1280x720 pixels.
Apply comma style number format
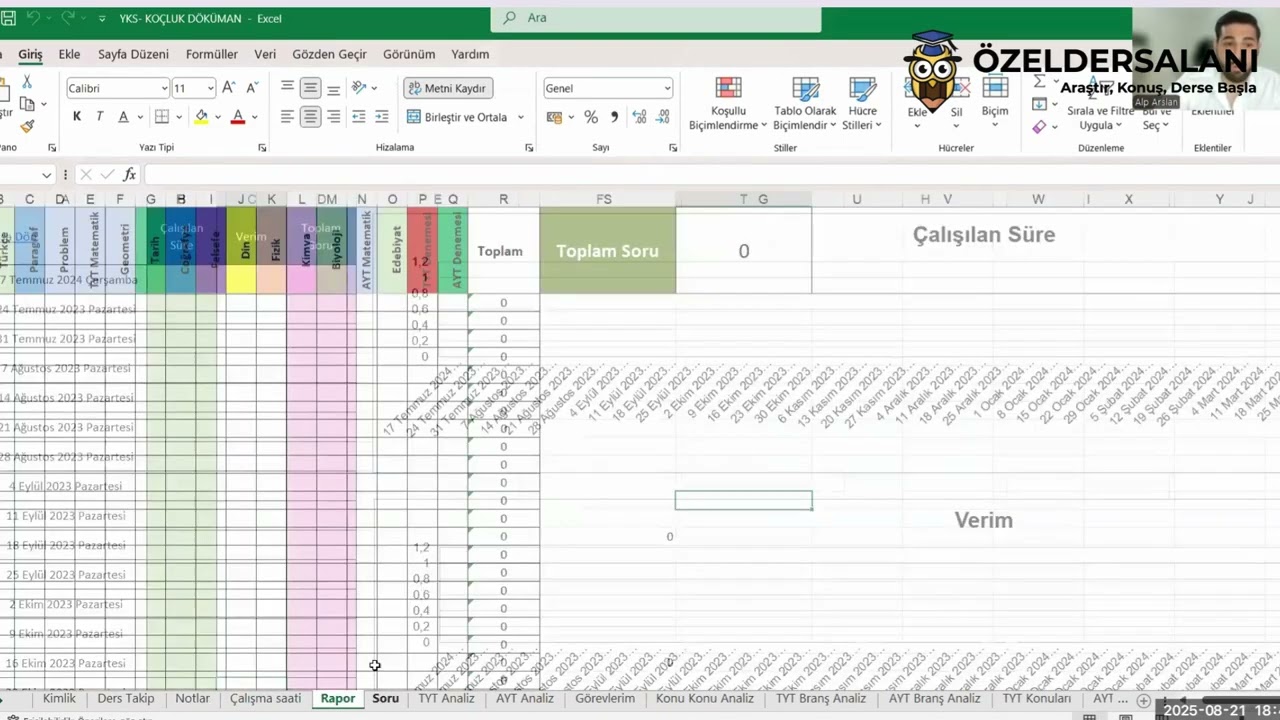[x=614, y=117]
